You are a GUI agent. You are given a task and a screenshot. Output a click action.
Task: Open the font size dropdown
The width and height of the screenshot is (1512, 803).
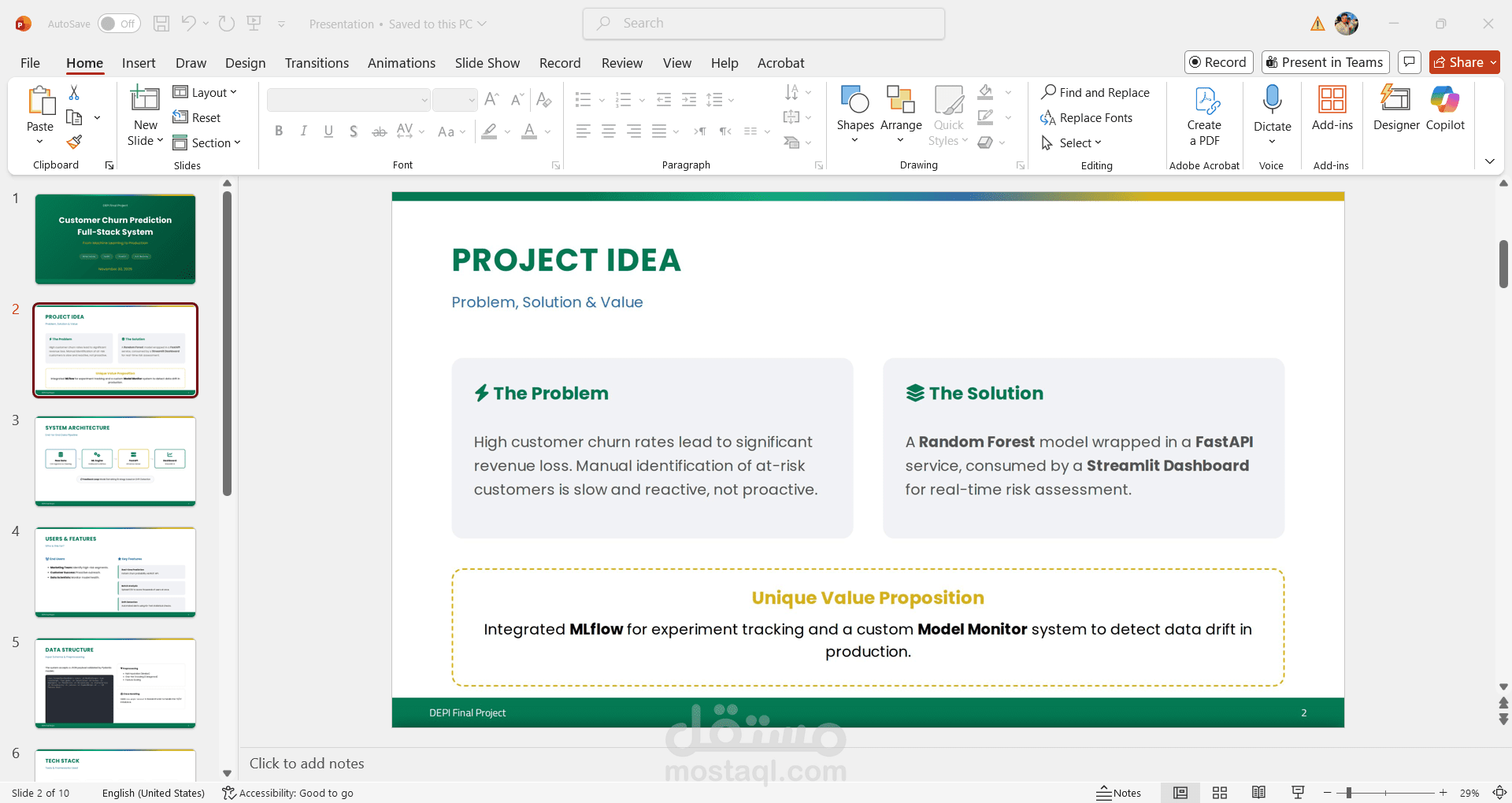[x=470, y=100]
